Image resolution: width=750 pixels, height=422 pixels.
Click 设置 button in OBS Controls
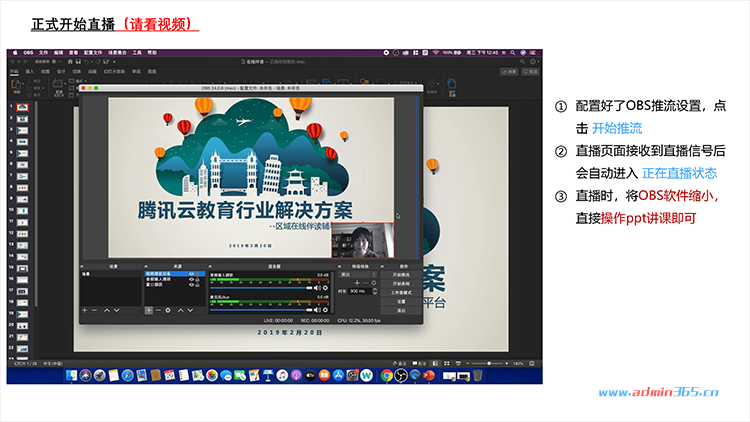pos(401,301)
